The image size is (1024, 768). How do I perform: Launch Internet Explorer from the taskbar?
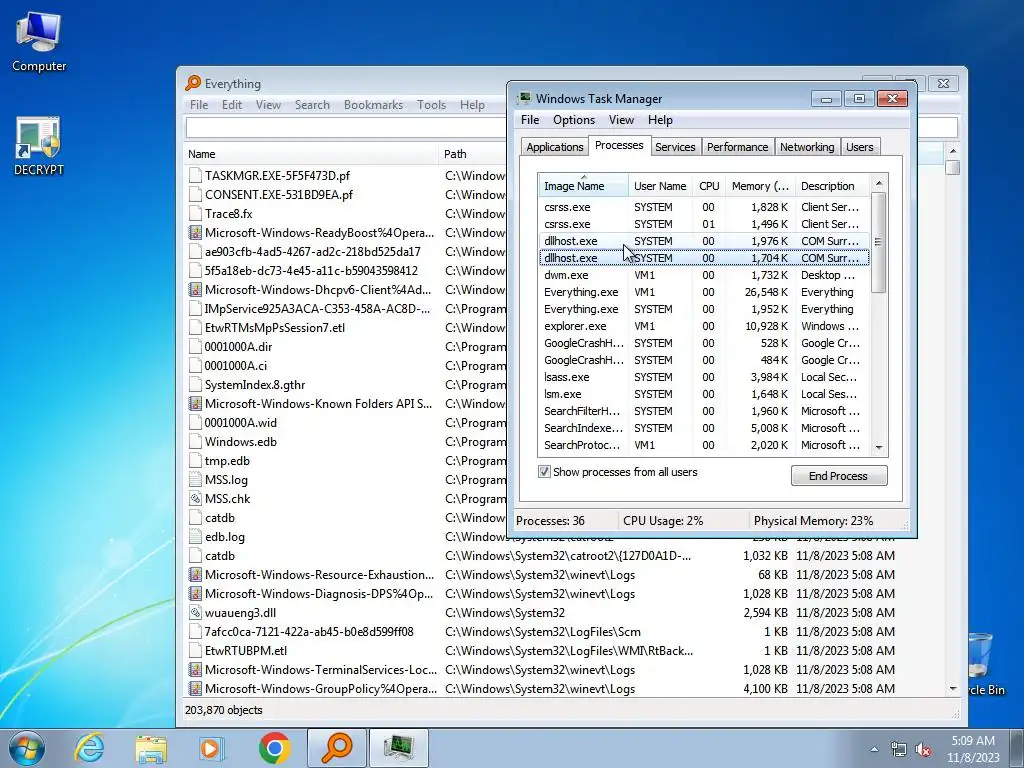click(x=89, y=748)
